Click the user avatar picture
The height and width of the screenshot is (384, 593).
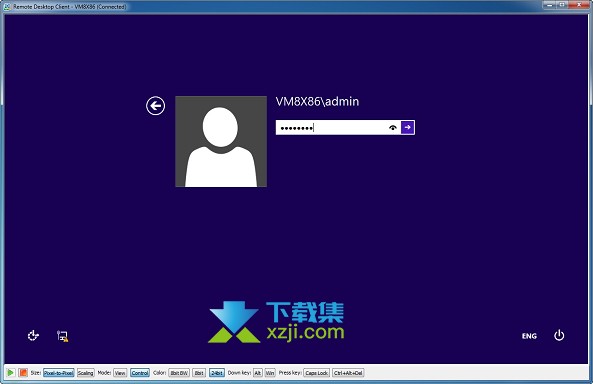click(x=221, y=141)
